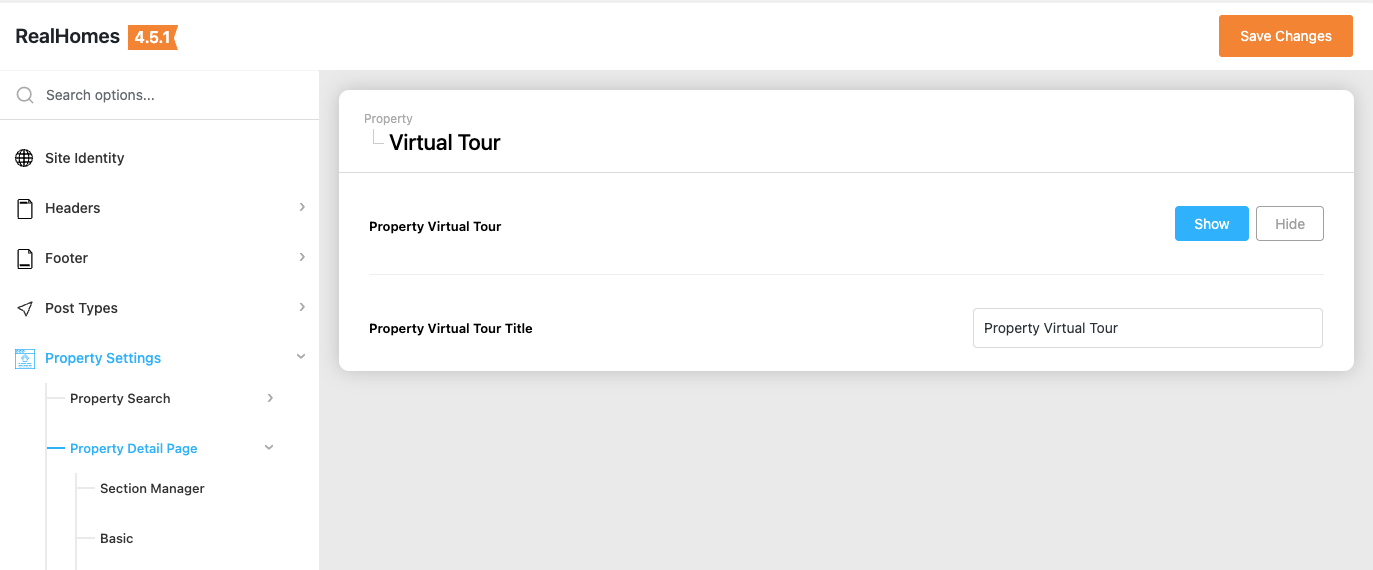The width and height of the screenshot is (1373, 570).
Task: Click the Site Identity globe icon
Action: [25, 158]
